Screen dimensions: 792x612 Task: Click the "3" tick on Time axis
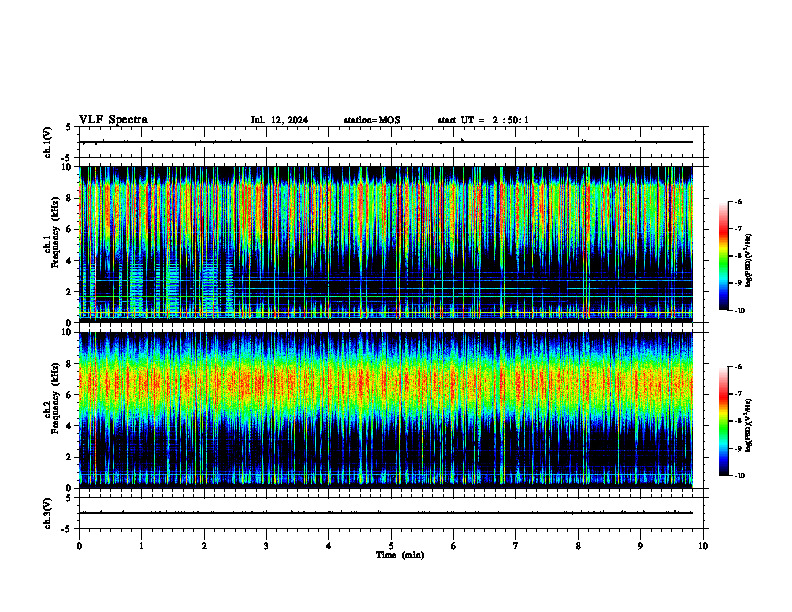pos(266,546)
